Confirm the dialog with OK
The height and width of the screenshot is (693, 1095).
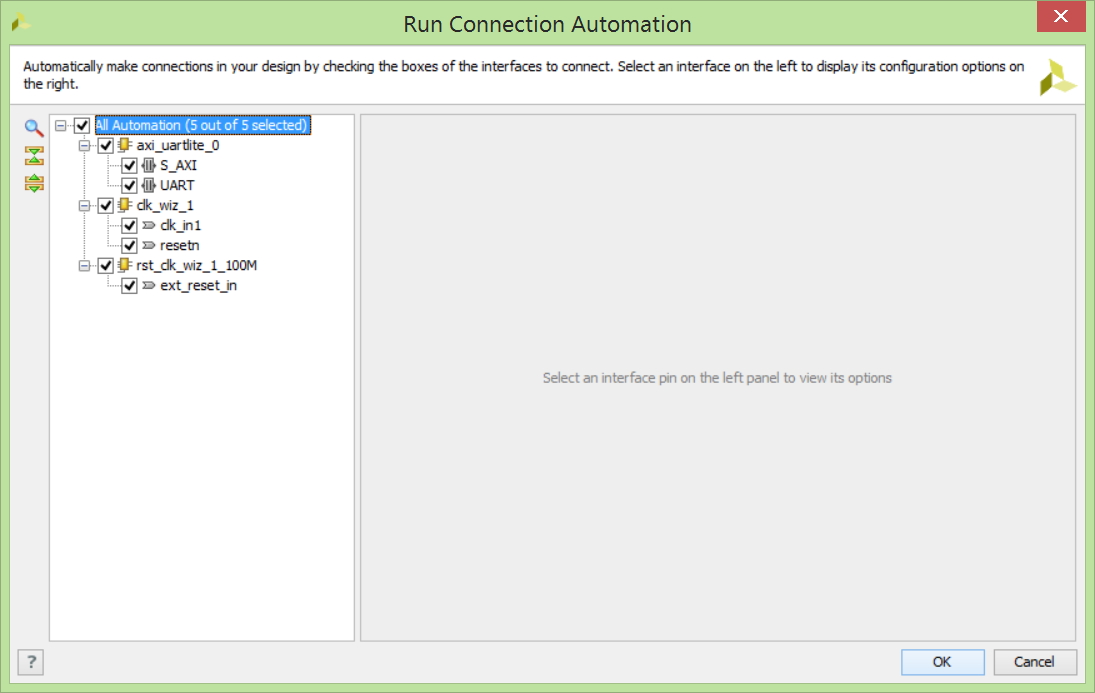(942, 662)
